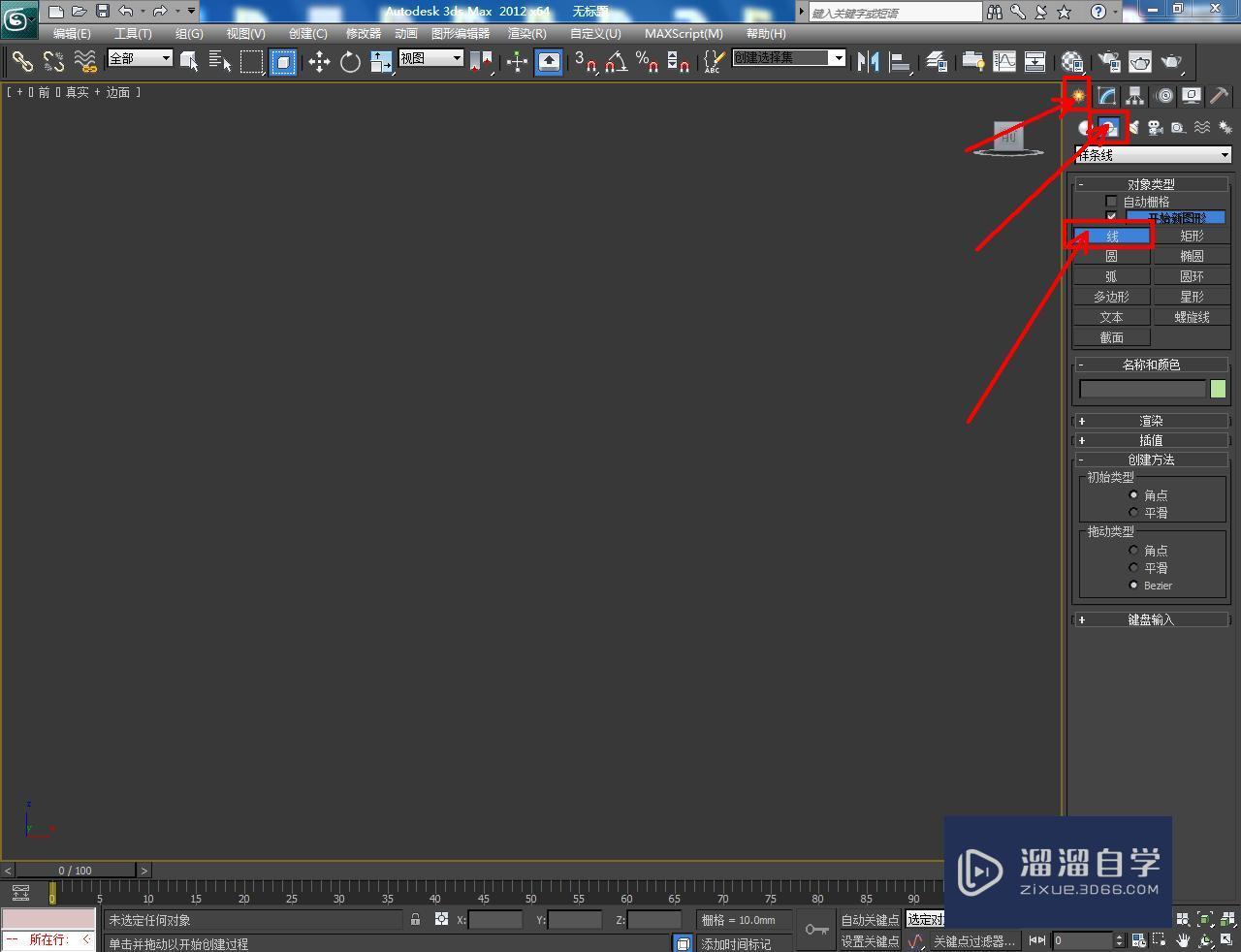The image size is (1241, 952).
Task: Open the 创建选择集 dropdown
Action: 789,58
